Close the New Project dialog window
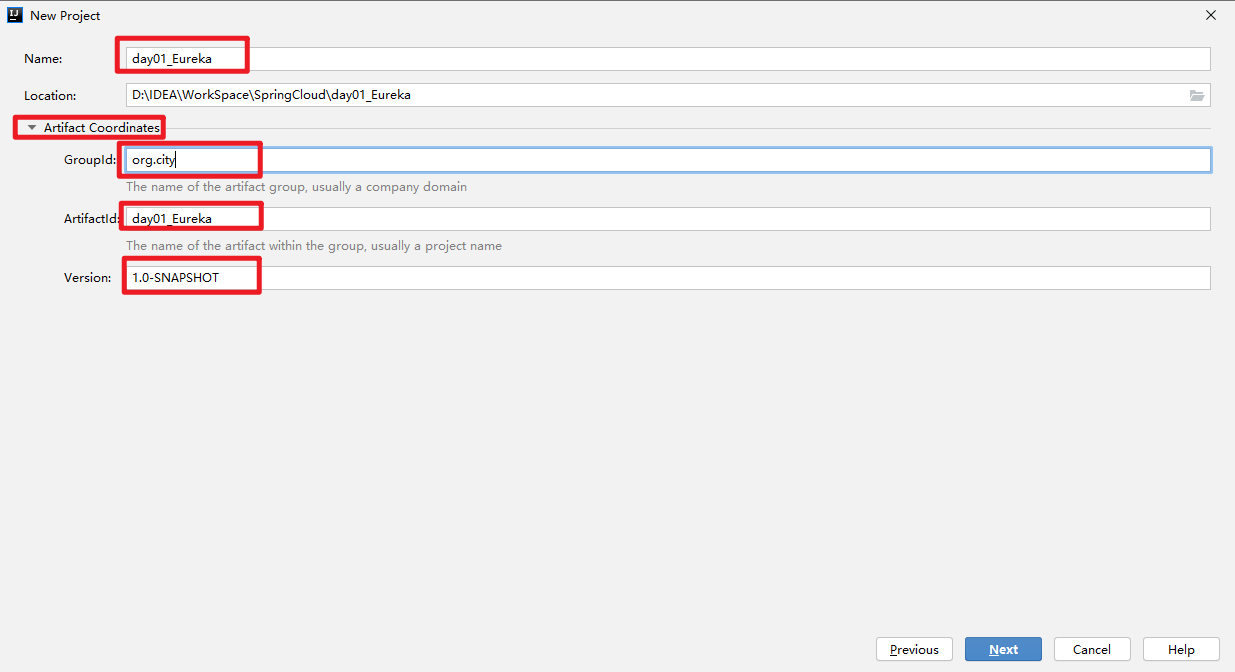This screenshot has width=1235, height=672. [x=1211, y=15]
